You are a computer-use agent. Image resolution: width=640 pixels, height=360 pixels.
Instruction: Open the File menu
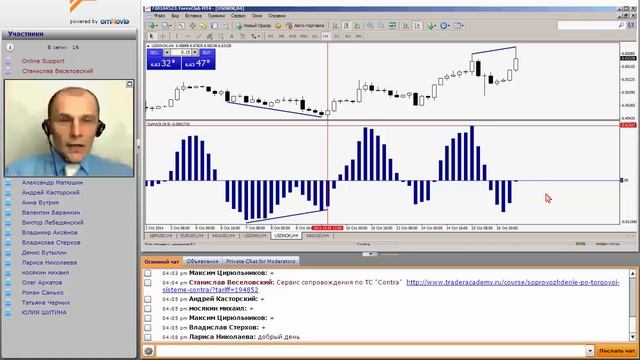coord(160,16)
